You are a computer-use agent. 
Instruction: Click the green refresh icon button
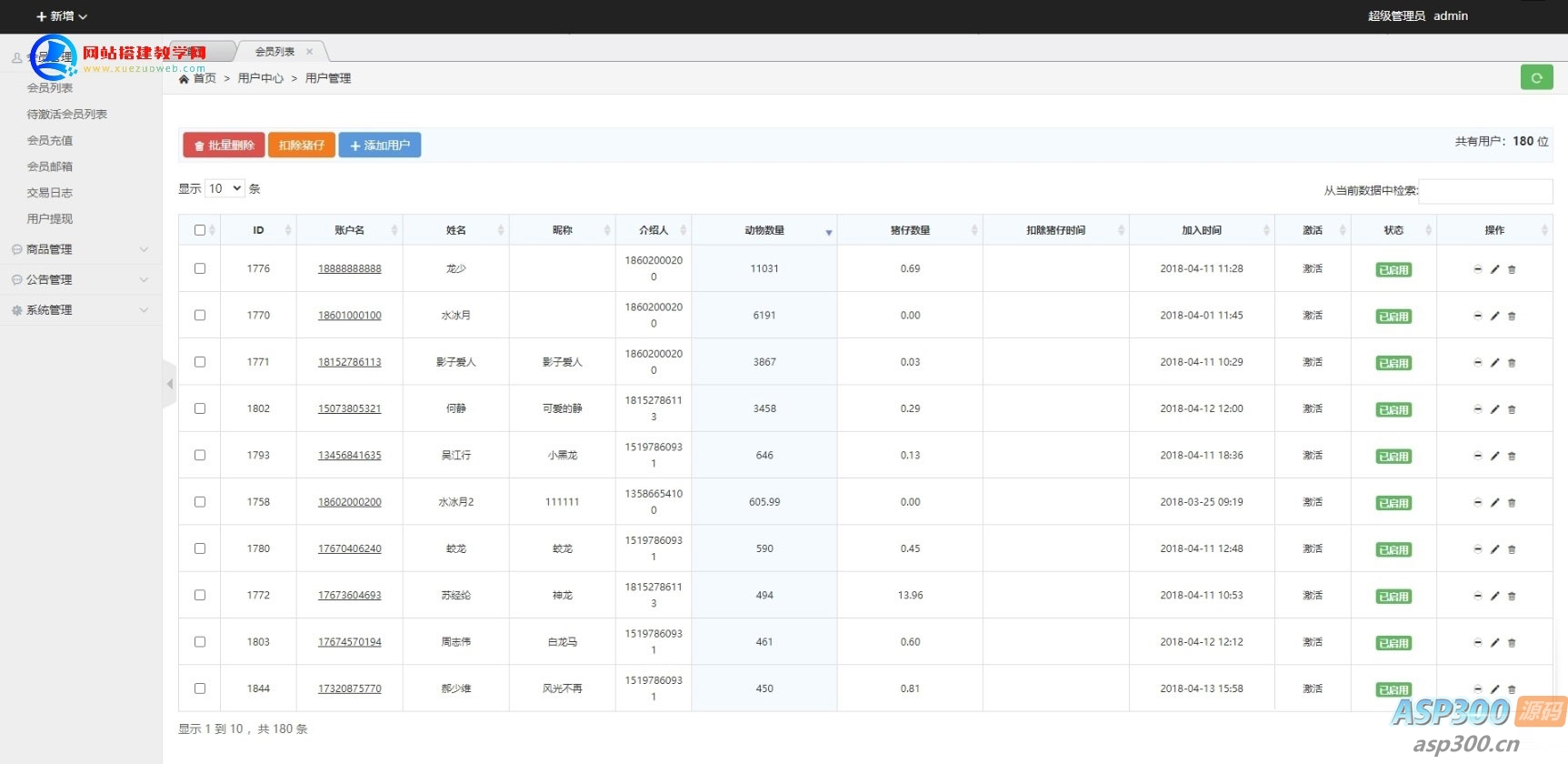[x=1536, y=78]
